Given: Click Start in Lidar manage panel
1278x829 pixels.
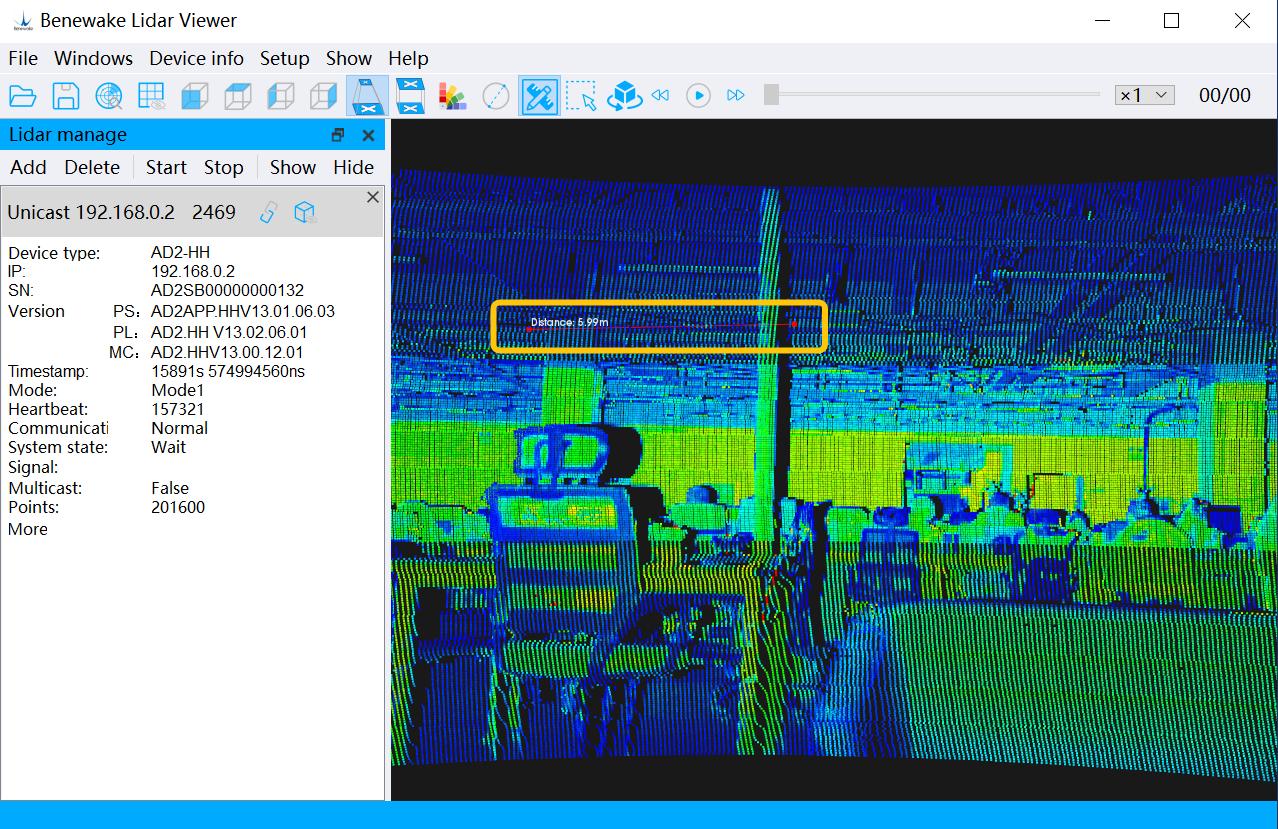Looking at the screenshot, I should (166, 168).
